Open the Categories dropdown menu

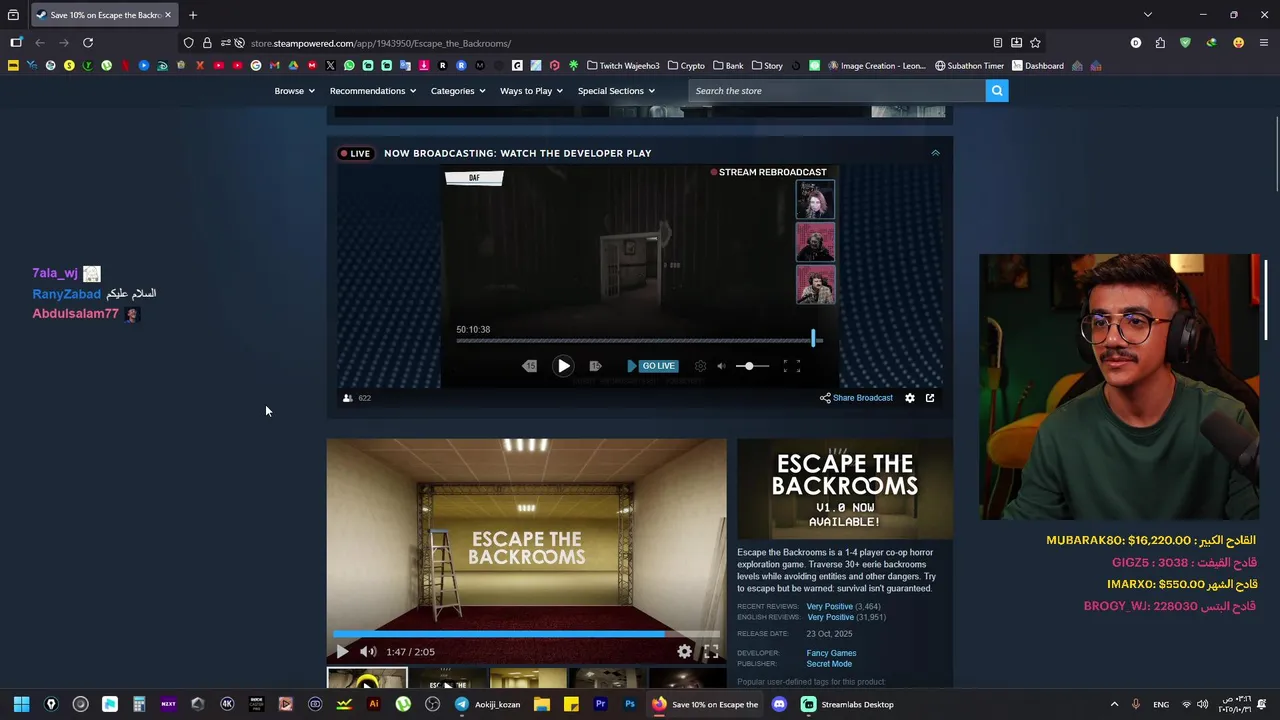(x=458, y=91)
